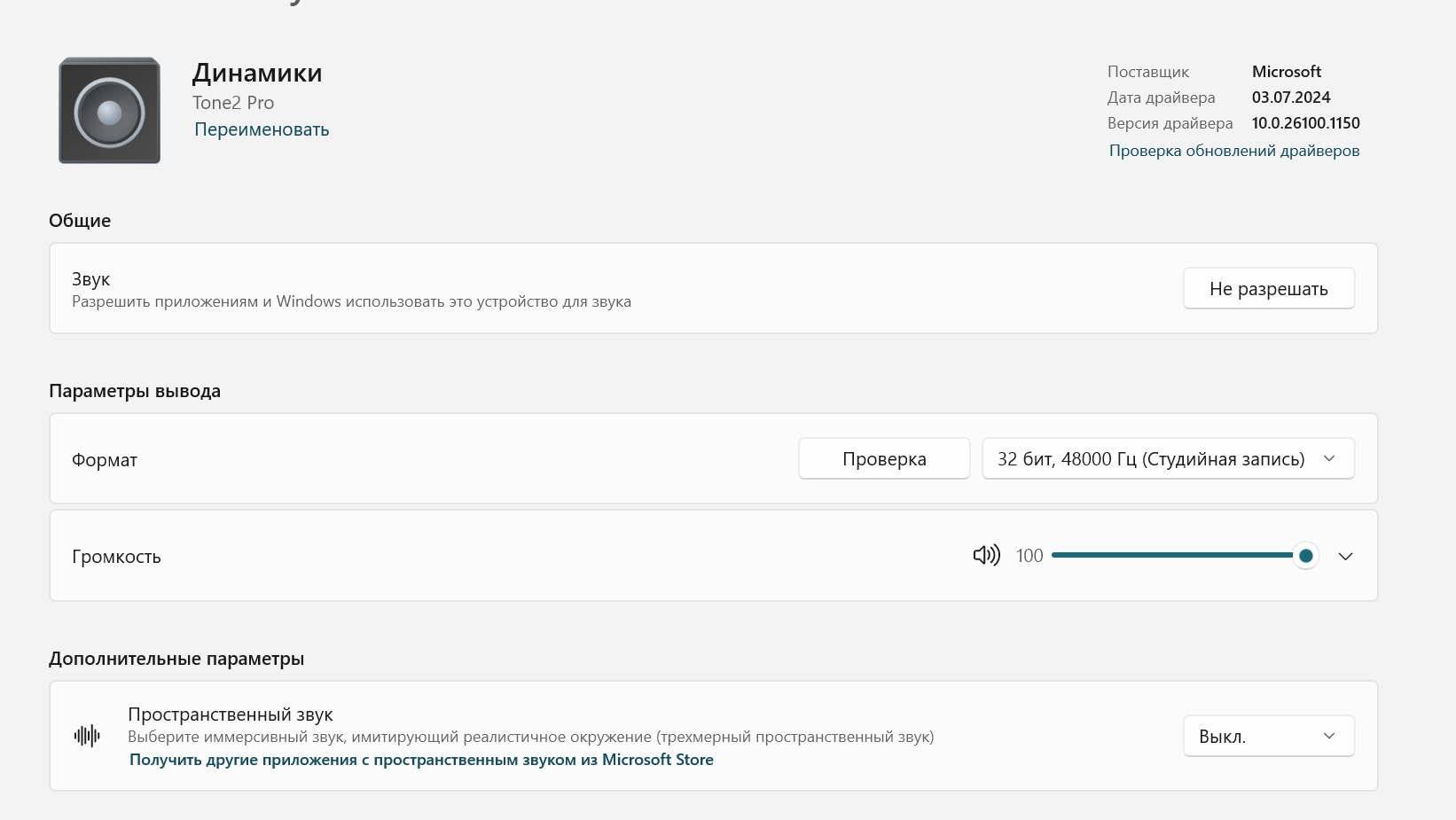Open the audio format dropdown

coord(1168,459)
